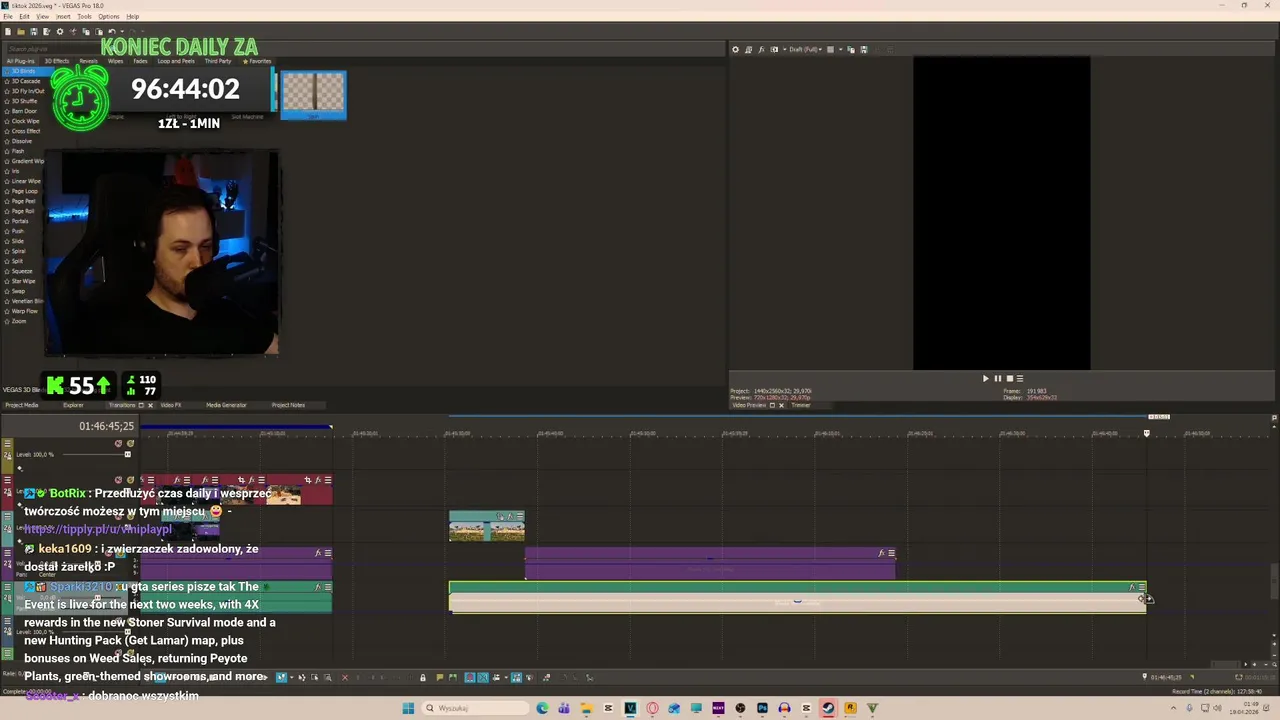This screenshot has height=720, width=1280.
Task: Click Insert Marker icon in timeline toolbar
Action: coord(440,677)
